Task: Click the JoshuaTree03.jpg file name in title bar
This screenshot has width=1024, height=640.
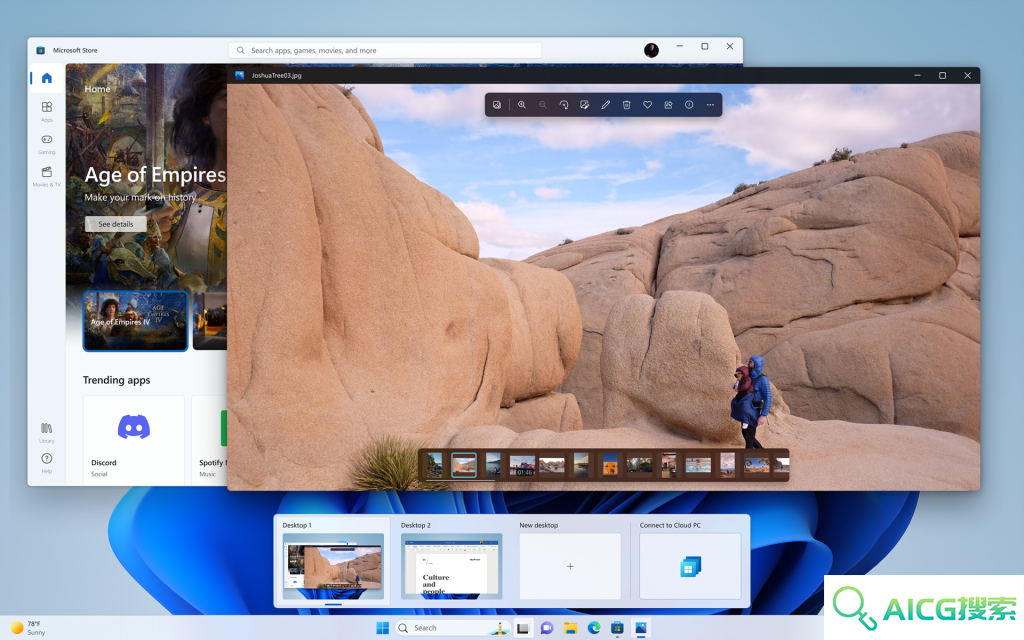Action: tap(276, 76)
